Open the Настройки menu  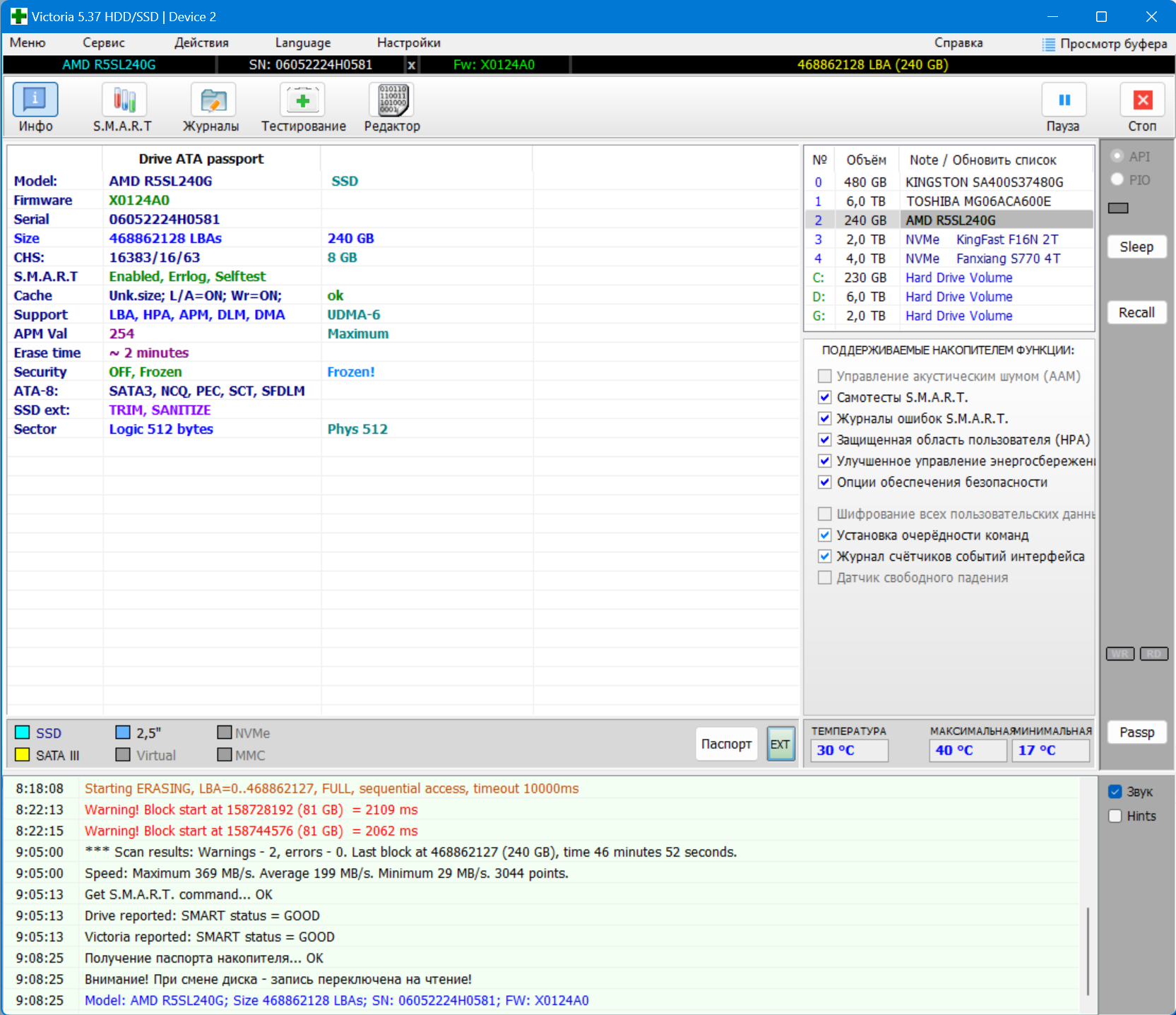point(409,42)
